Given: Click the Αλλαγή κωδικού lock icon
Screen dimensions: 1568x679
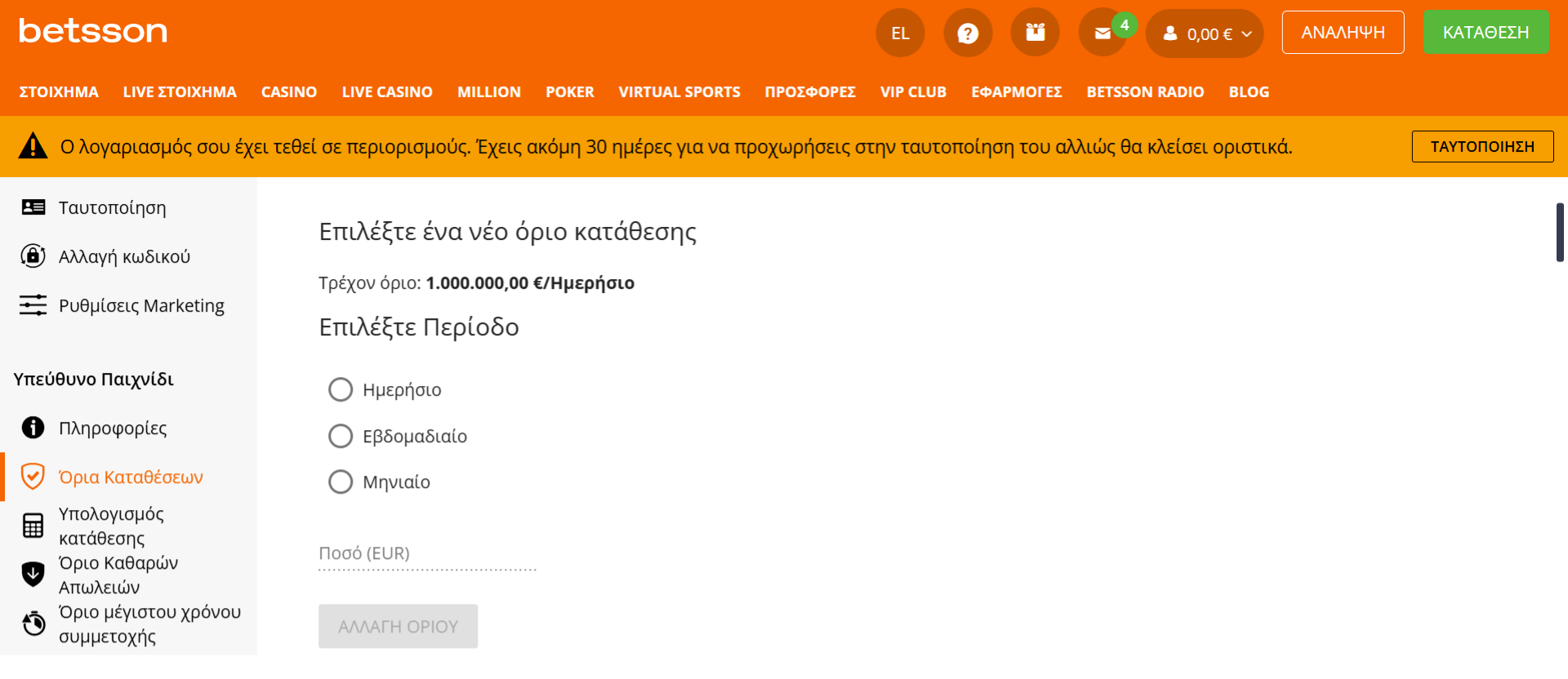Looking at the screenshot, I should click(33, 256).
